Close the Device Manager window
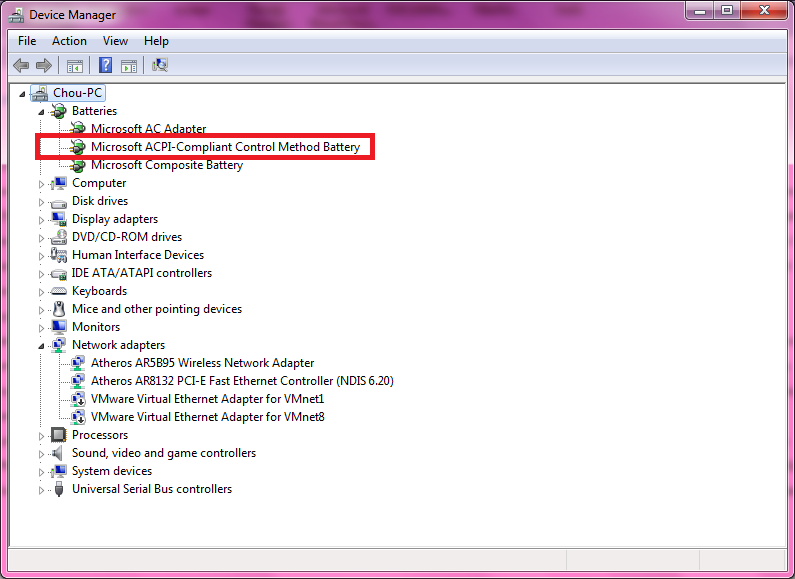The image size is (795, 579). coord(764,11)
